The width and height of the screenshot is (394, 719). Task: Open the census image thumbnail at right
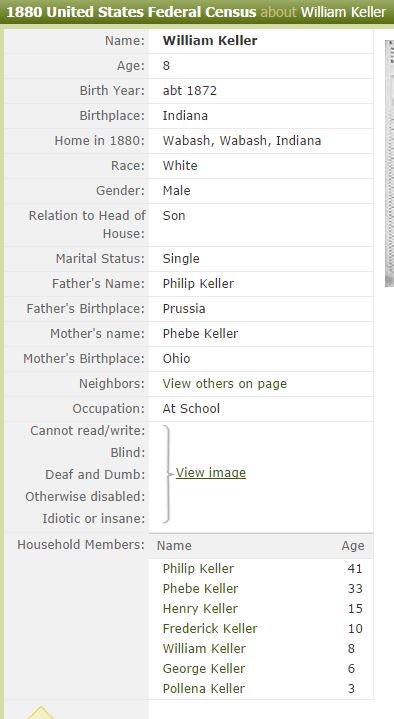[x=389, y=163]
